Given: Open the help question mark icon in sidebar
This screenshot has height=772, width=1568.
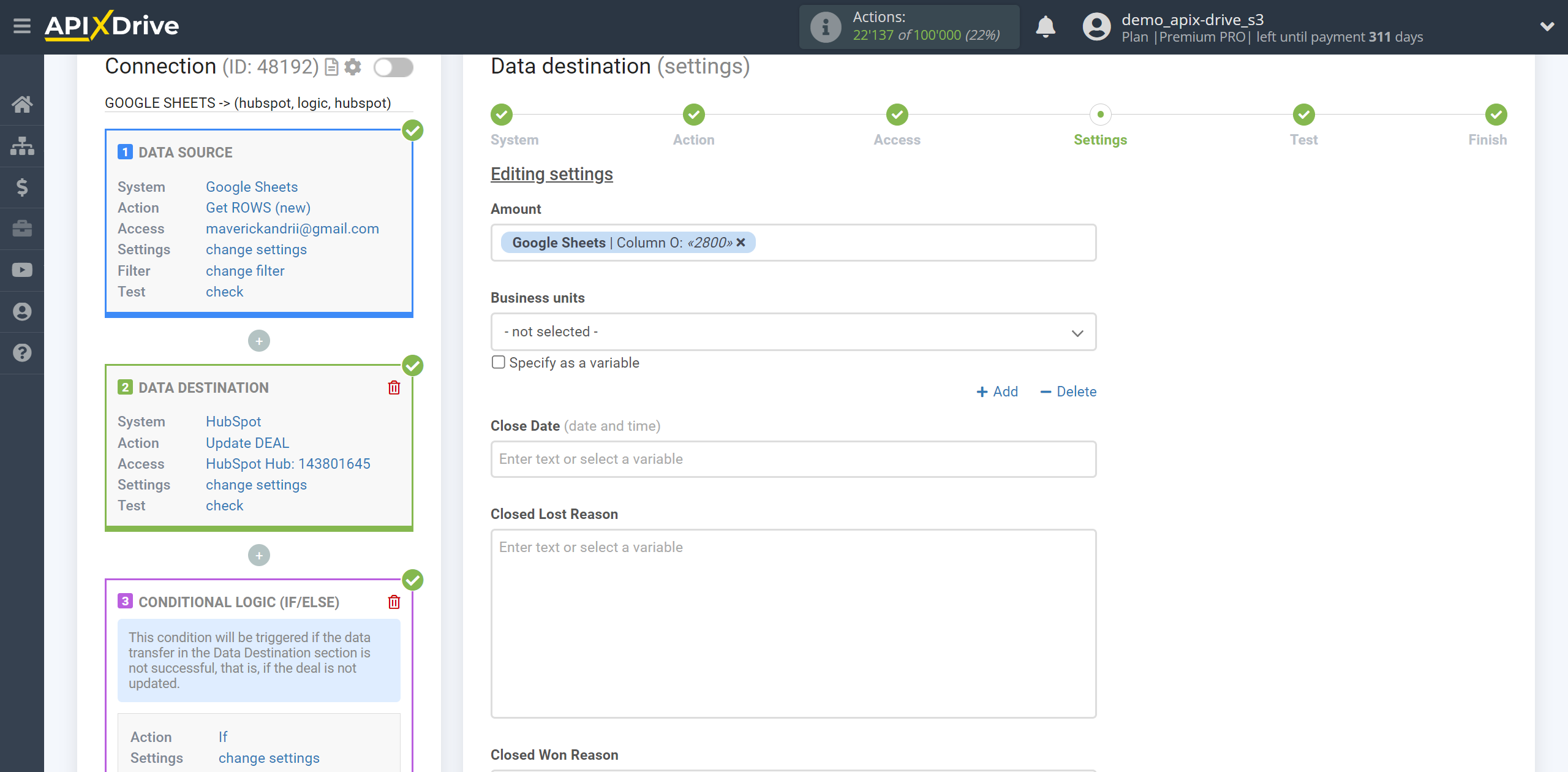Looking at the screenshot, I should coord(22,353).
